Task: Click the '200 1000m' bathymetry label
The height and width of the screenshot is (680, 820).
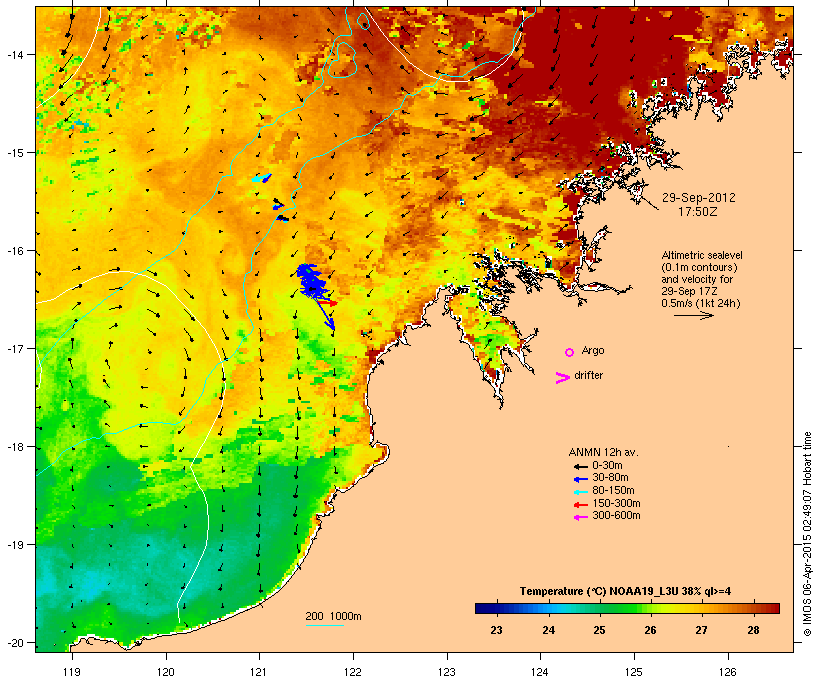Action: pyautogui.click(x=333, y=616)
